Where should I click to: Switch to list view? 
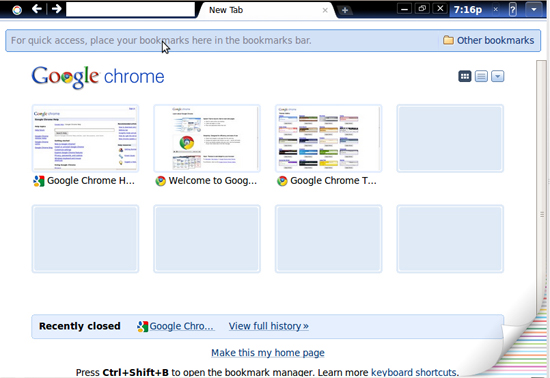point(481,76)
